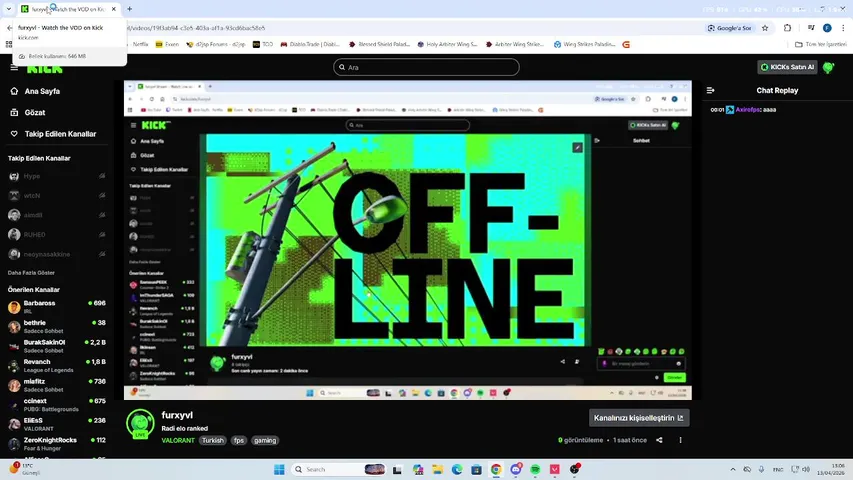Open the VOD three-dot options menu
Screen dimensions: 853x480
680,440
